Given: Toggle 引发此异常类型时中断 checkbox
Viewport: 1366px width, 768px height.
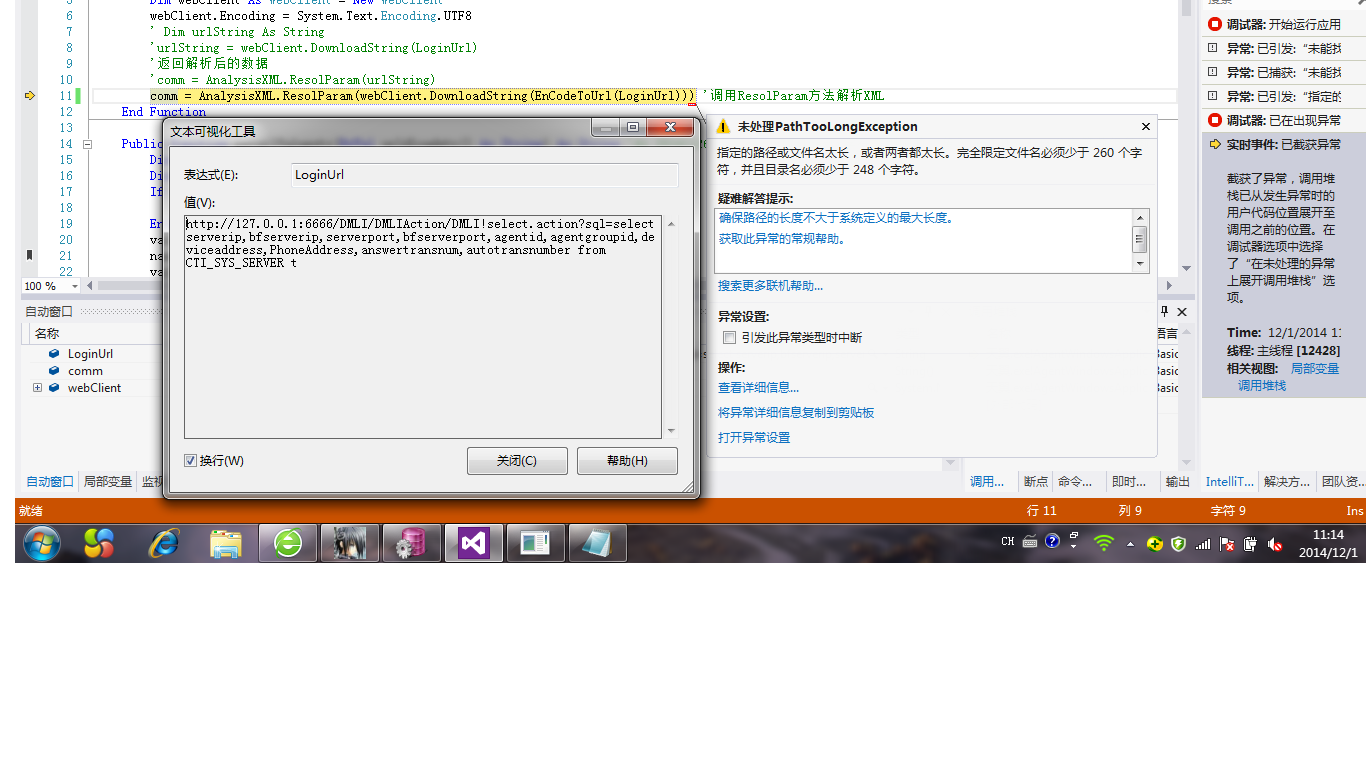Looking at the screenshot, I should pyautogui.click(x=730, y=338).
